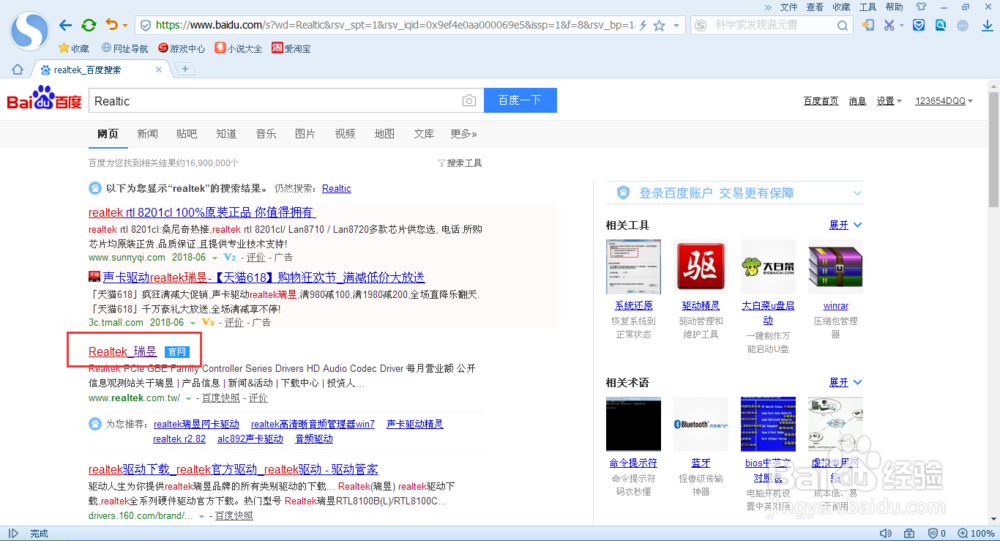Open the realtek驱动下载 驱动管家 result

(233, 470)
